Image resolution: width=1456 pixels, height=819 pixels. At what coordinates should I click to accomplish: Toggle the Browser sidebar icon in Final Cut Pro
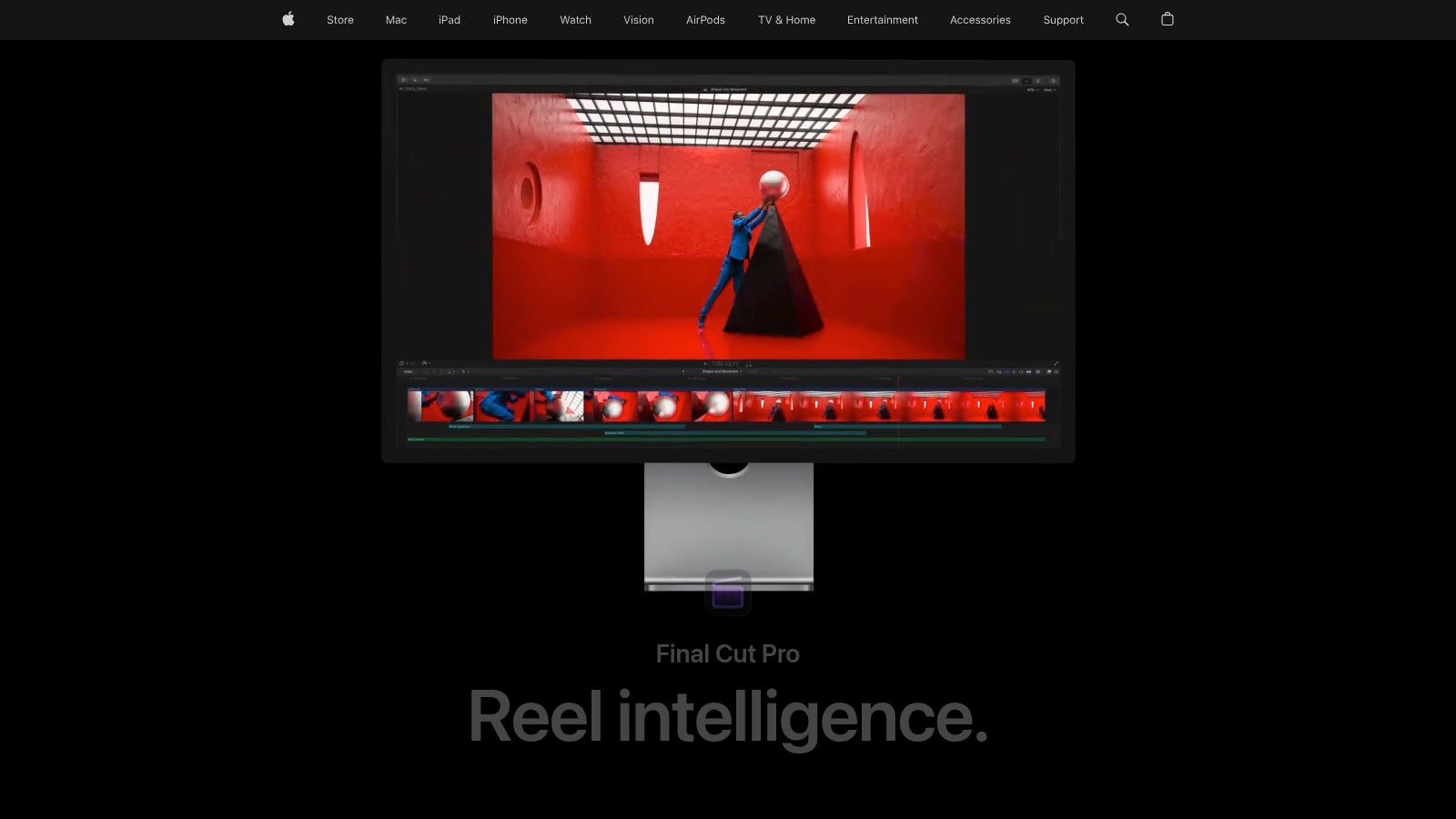tap(401, 79)
